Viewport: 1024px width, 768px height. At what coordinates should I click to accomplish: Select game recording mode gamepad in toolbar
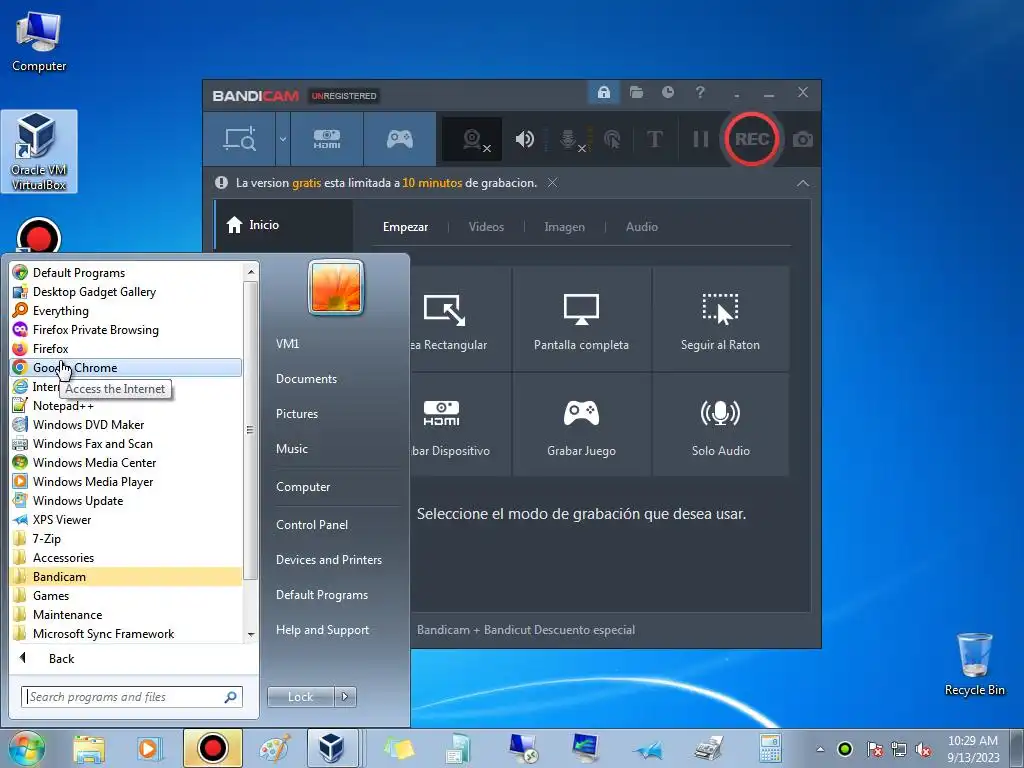point(400,139)
